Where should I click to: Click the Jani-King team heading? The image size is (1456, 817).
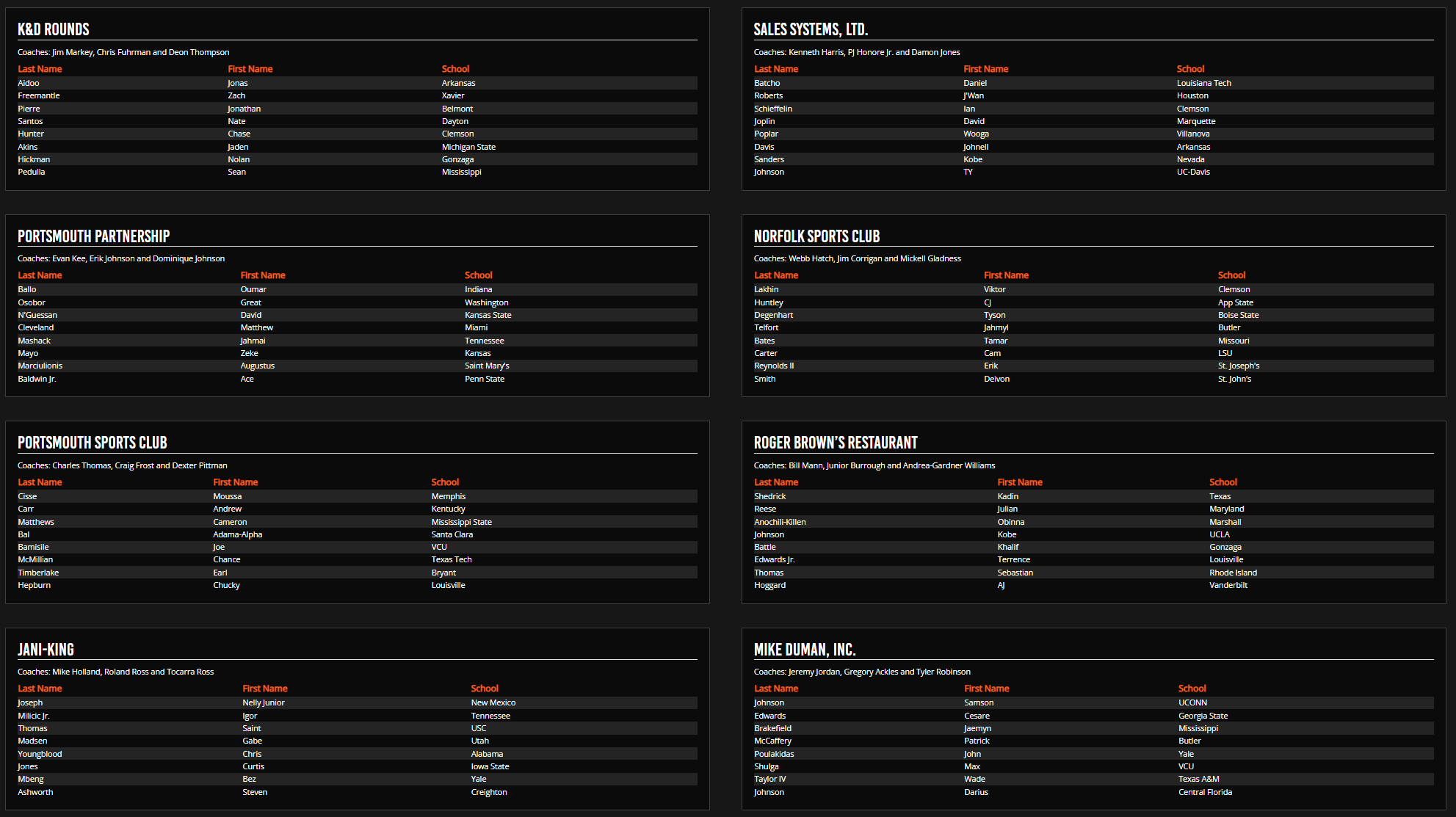click(46, 650)
